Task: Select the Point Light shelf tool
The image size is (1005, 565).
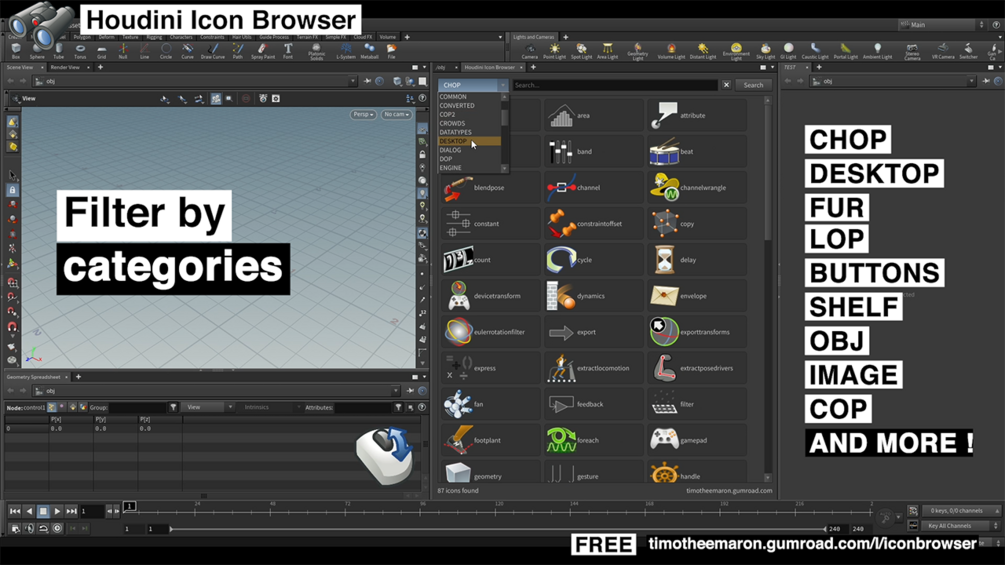Action: pos(554,52)
